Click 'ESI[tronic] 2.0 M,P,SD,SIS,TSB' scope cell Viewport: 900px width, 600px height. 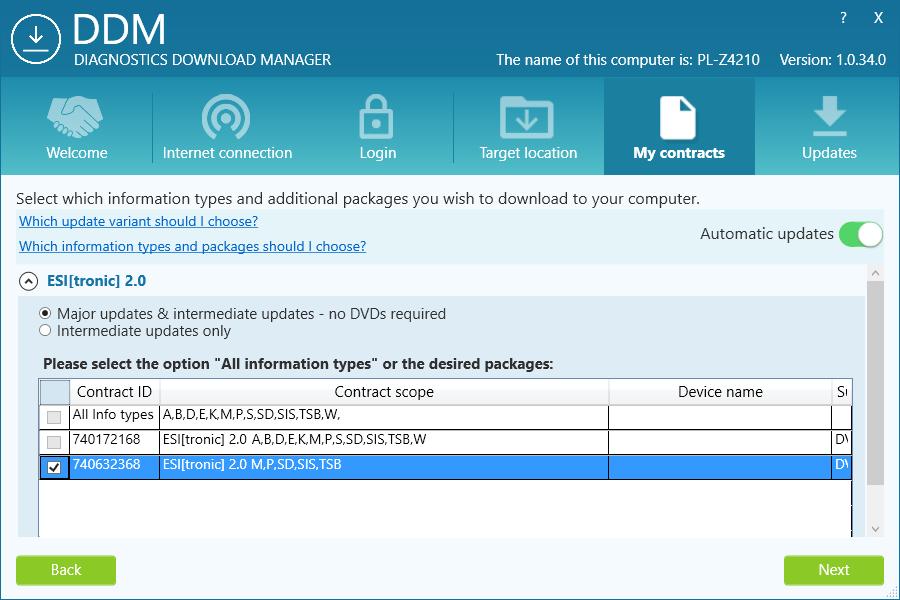pyautogui.click(x=384, y=467)
